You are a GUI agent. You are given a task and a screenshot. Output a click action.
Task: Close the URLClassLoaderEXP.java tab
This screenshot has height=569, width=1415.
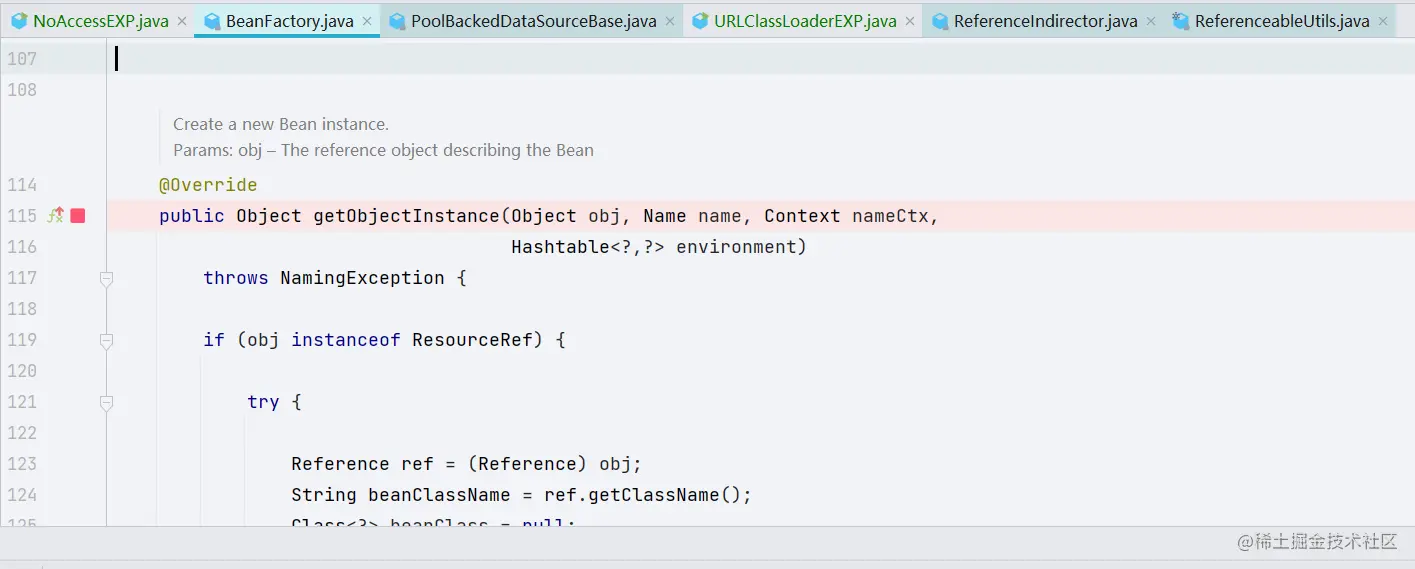pos(909,21)
